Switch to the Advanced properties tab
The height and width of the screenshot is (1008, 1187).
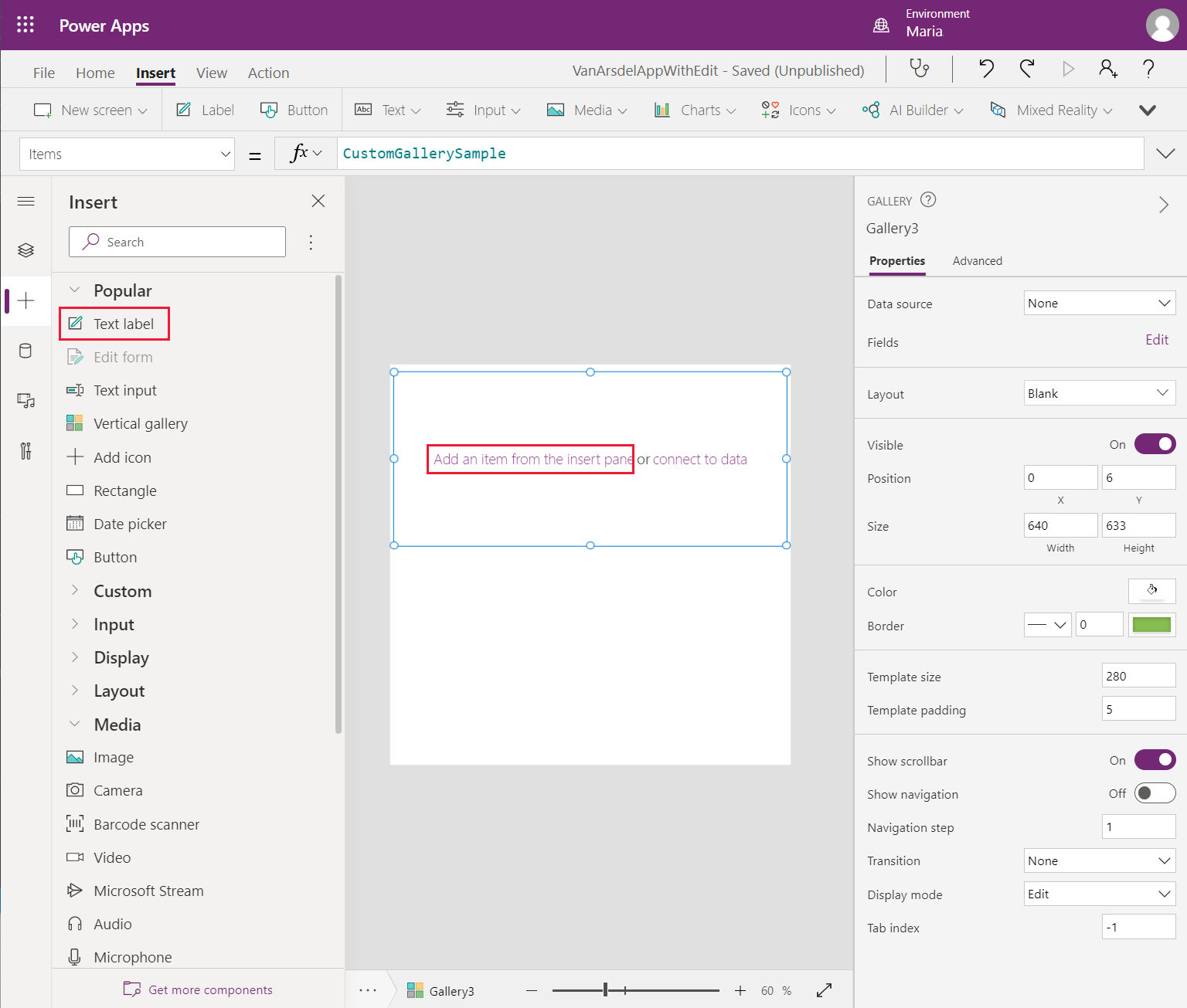(x=977, y=261)
